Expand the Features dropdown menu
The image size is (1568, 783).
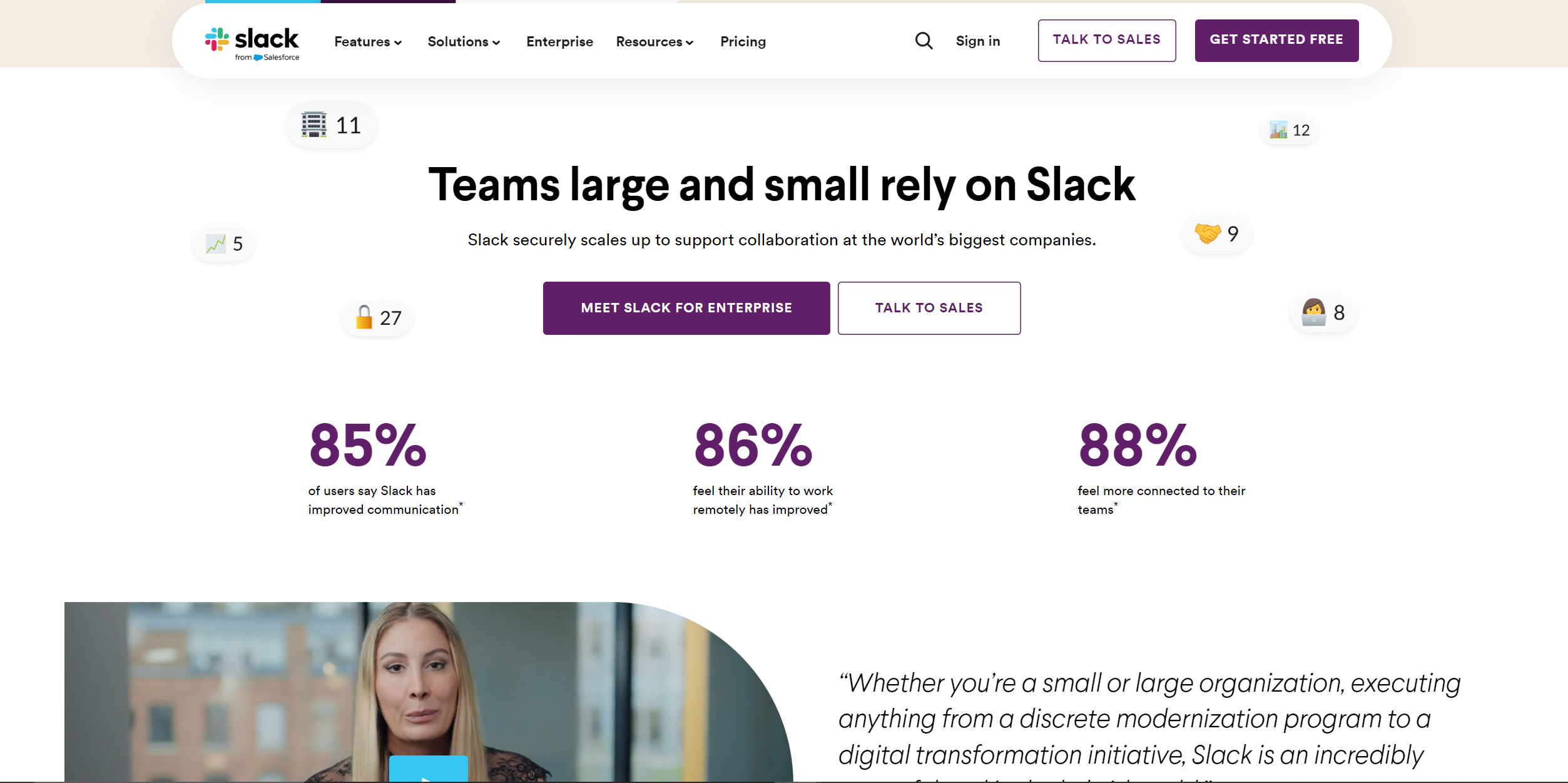[x=368, y=42]
